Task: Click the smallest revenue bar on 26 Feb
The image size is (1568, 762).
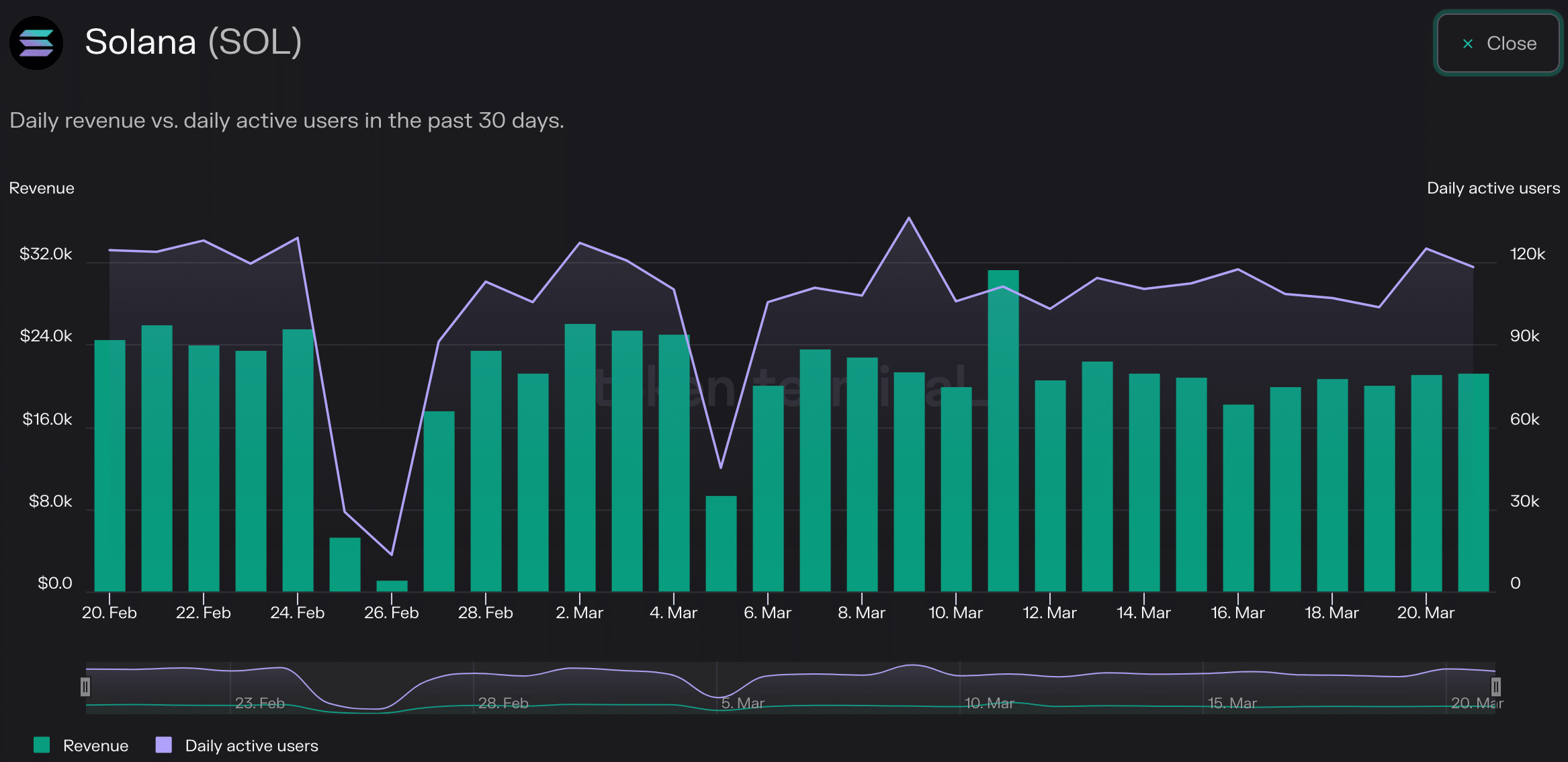Action: [x=392, y=586]
